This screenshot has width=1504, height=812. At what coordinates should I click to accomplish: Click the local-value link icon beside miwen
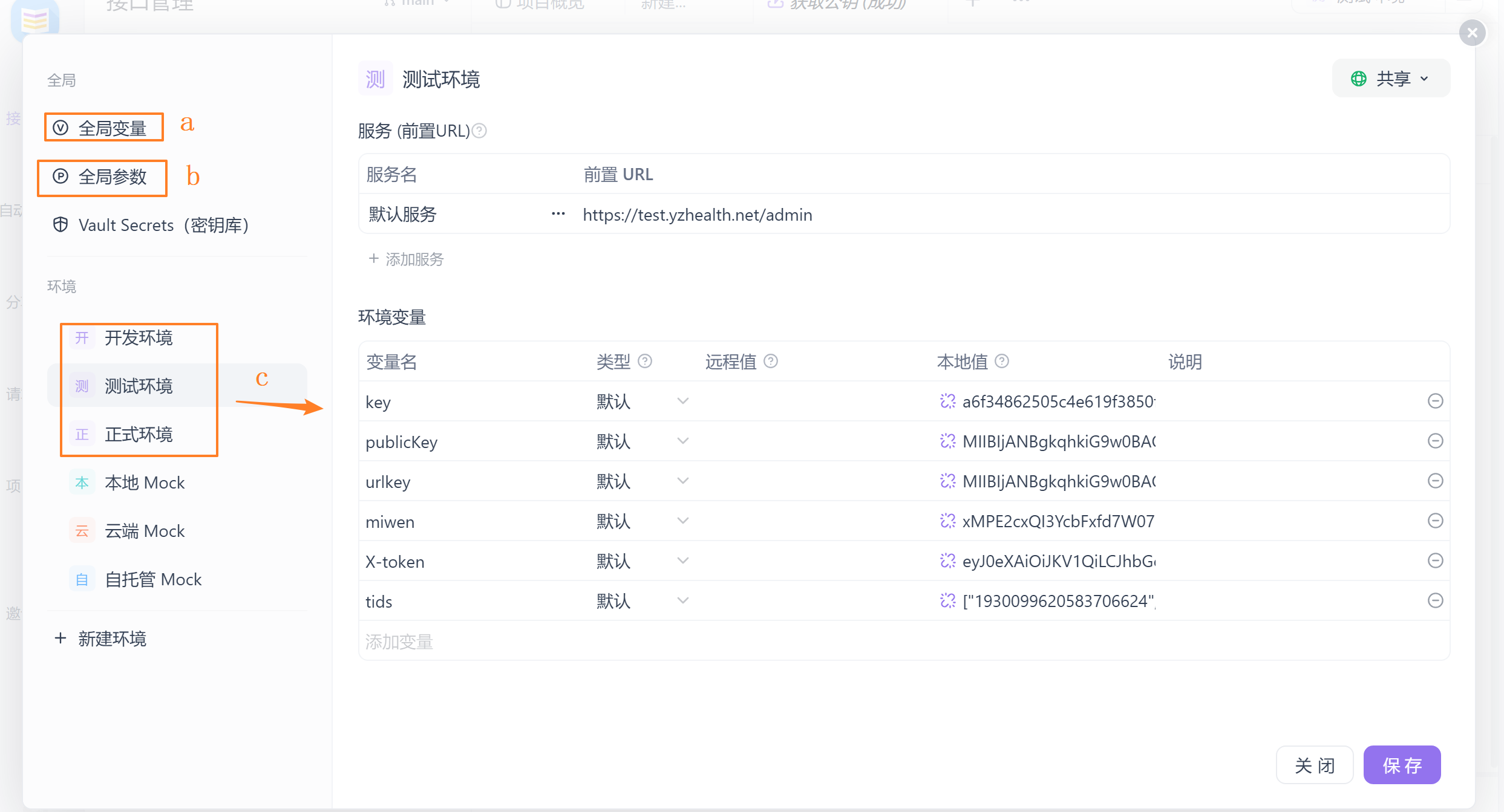click(x=947, y=521)
